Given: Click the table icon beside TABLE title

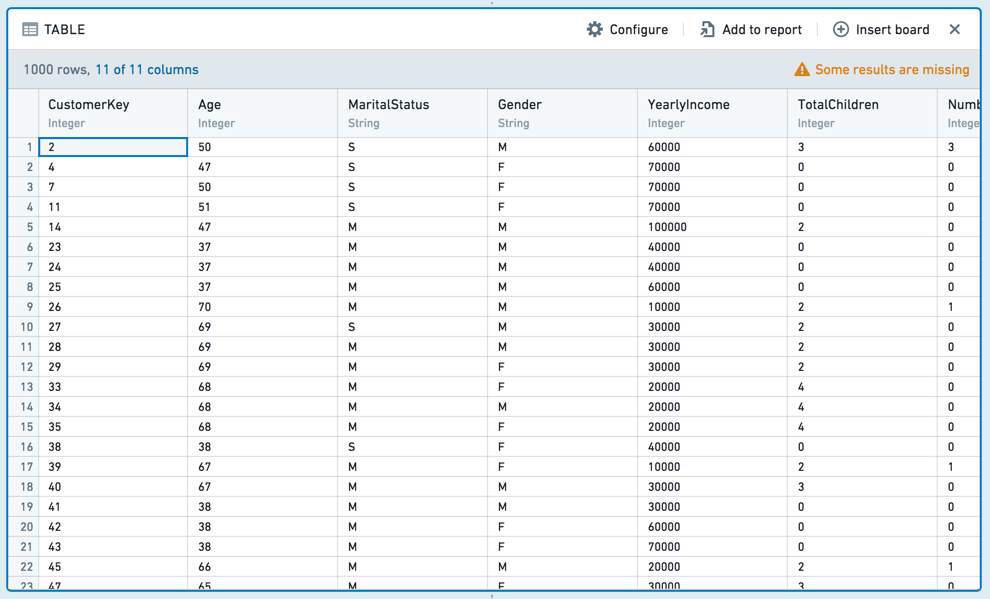Looking at the screenshot, I should tap(30, 30).
